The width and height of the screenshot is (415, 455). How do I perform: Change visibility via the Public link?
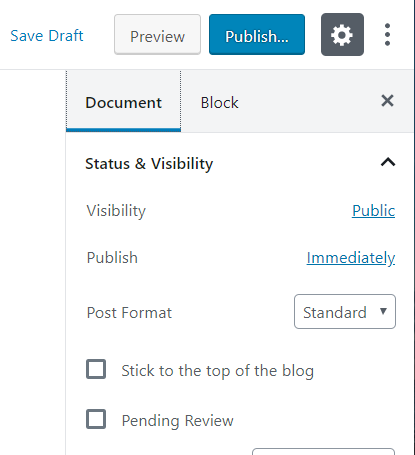(x=373, y=211)
